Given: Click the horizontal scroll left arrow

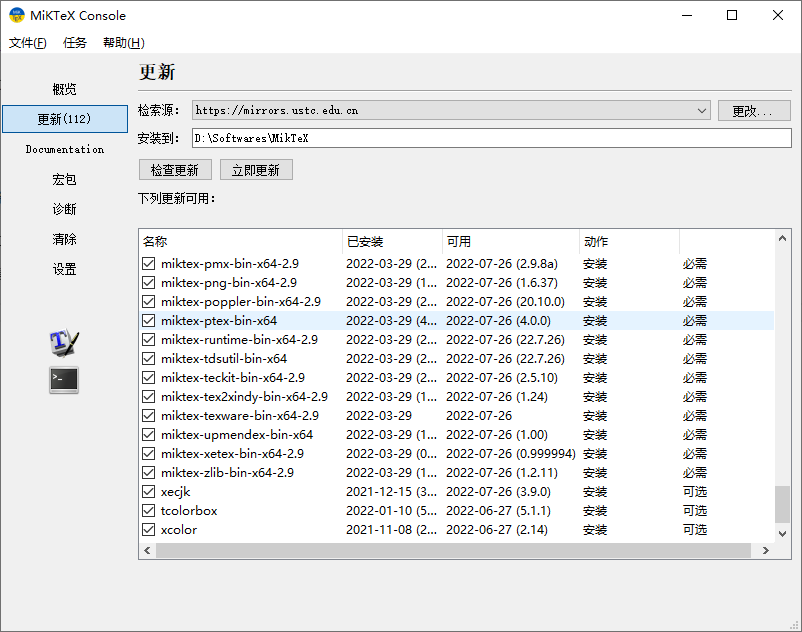Looking at the screenshot, I should 147,551.
